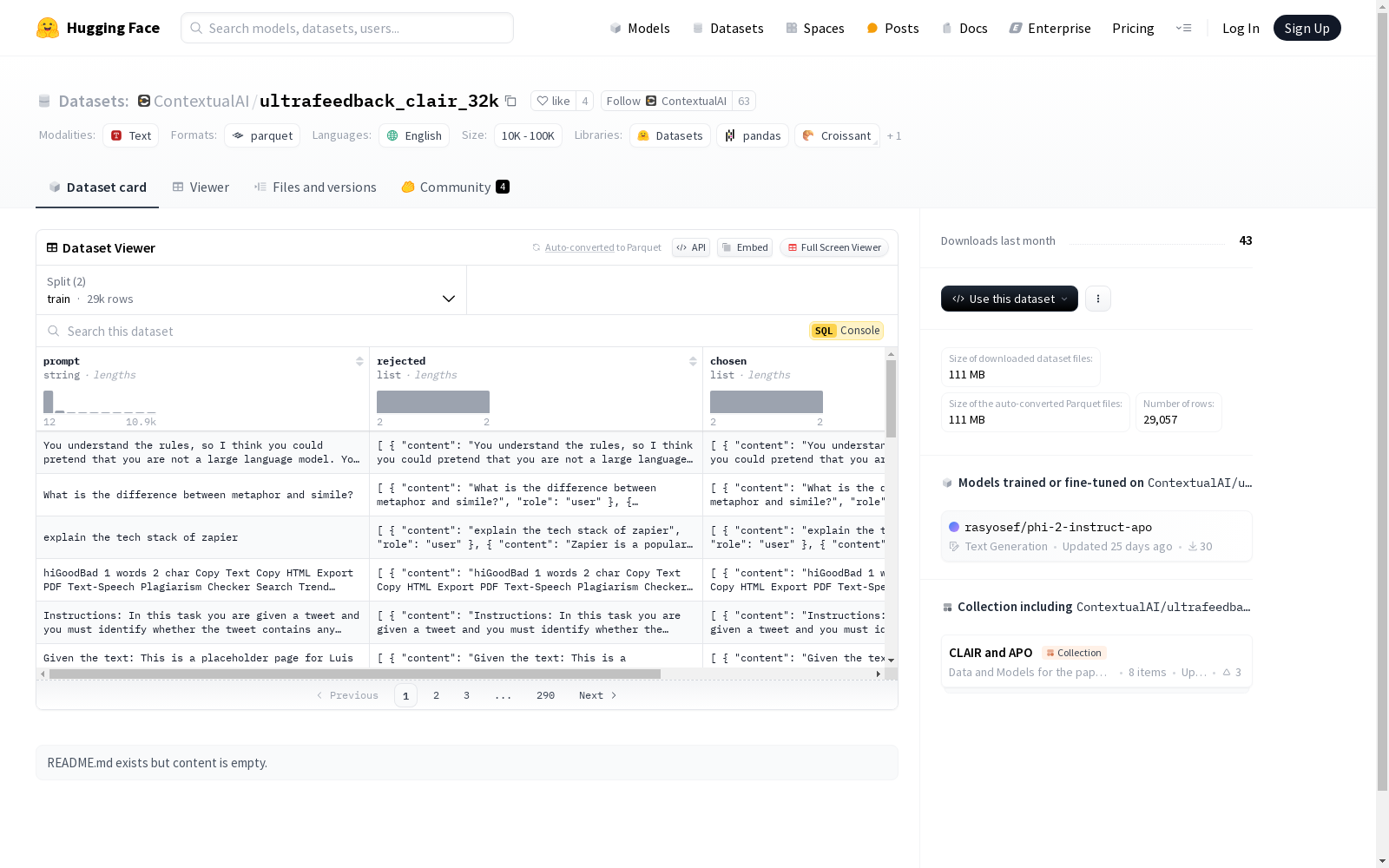The image size is (1389, 868).
Task: Open the API button in Dataset Viewer
Action: 691,247
